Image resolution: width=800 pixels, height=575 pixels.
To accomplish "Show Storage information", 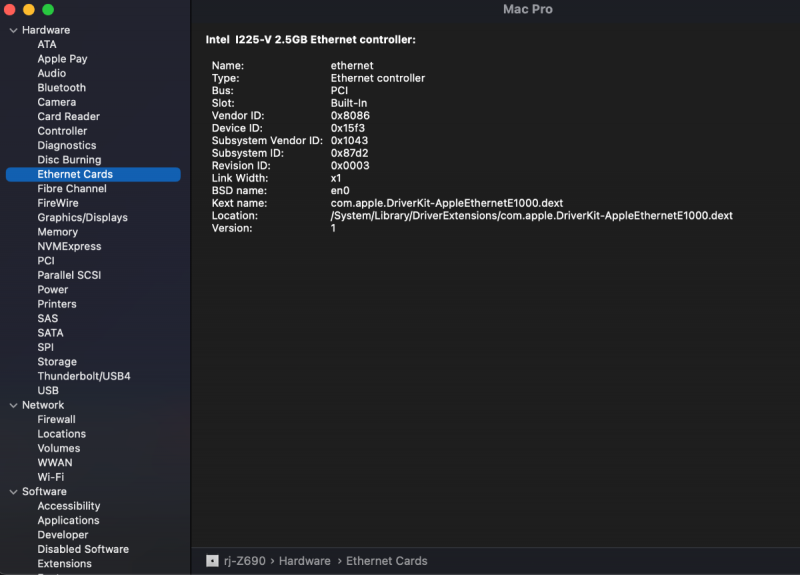I will click(57, 362).
